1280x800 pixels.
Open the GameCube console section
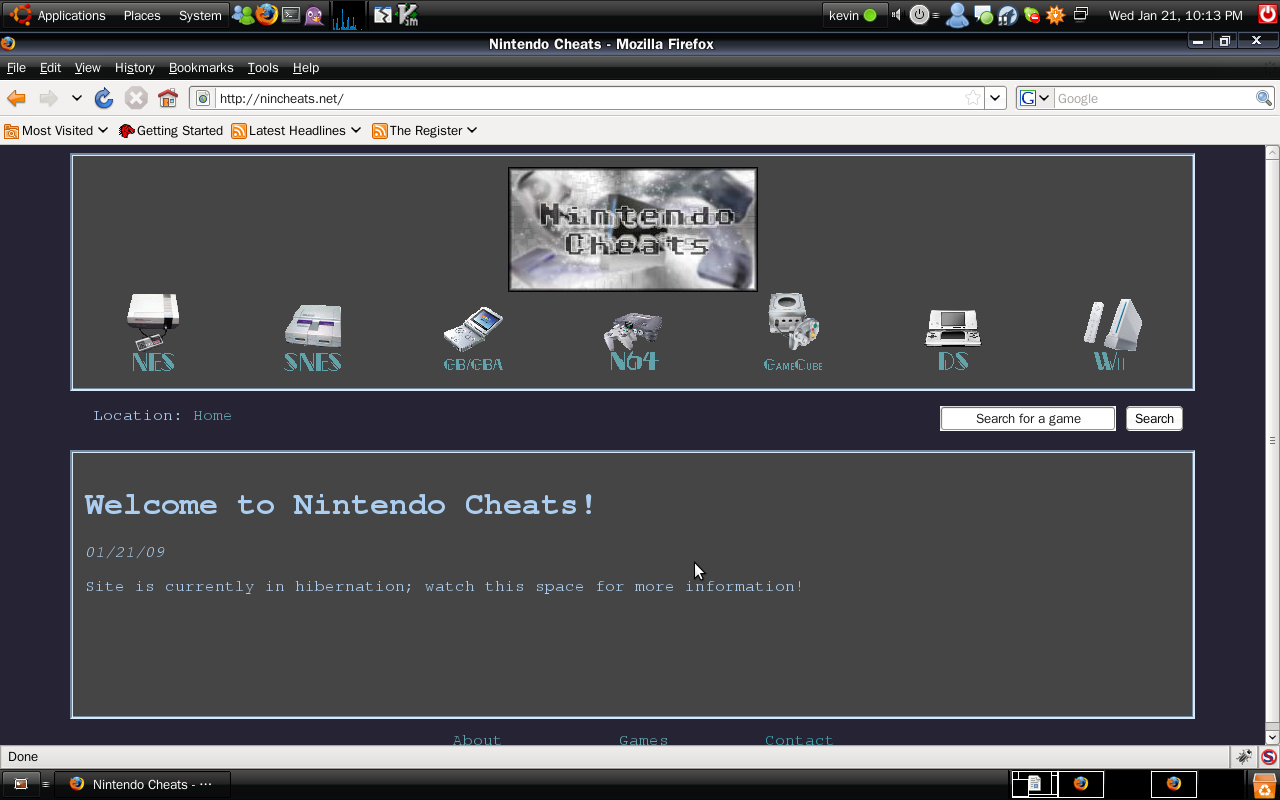tap(793, 332)
